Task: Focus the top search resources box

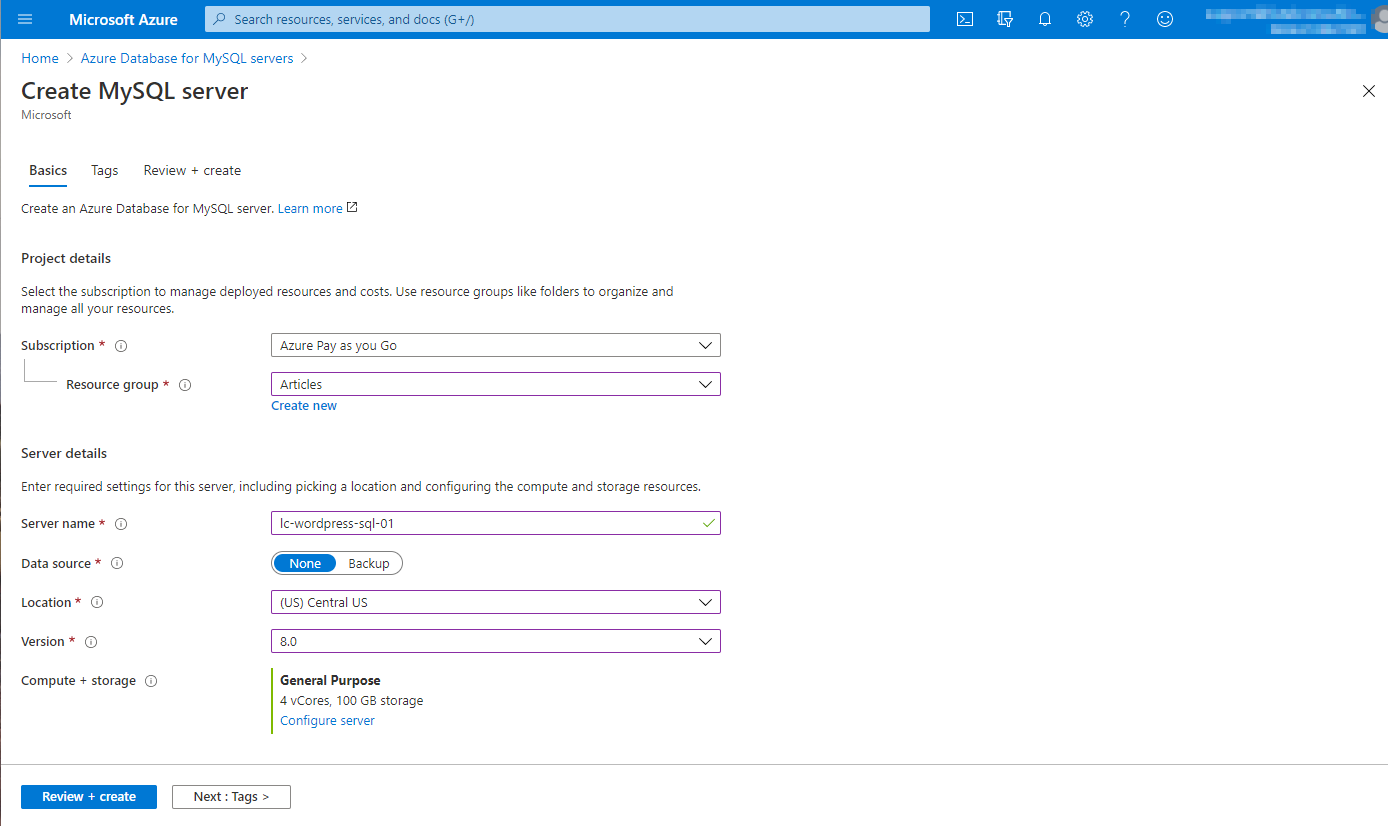Action: [567, 19]
